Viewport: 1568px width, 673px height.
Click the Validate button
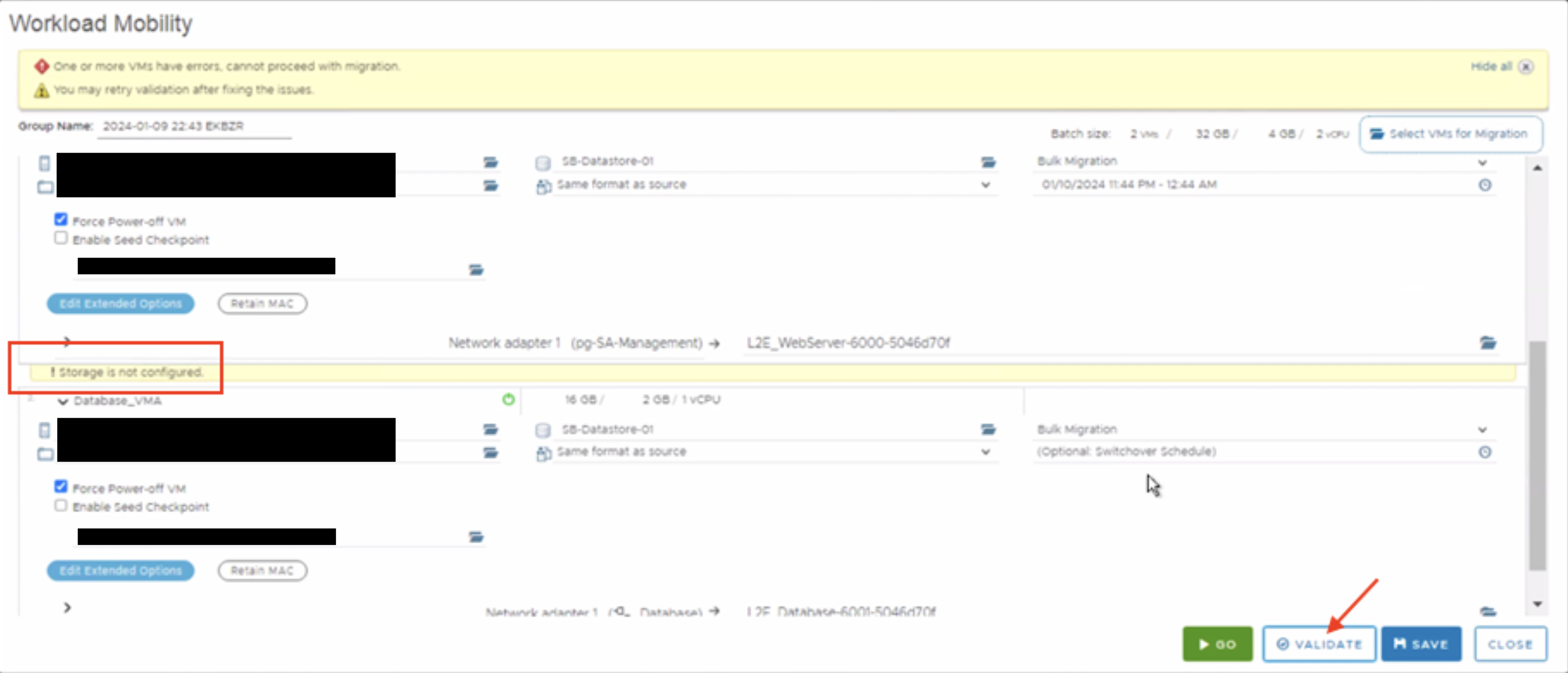click(1319, 644)
